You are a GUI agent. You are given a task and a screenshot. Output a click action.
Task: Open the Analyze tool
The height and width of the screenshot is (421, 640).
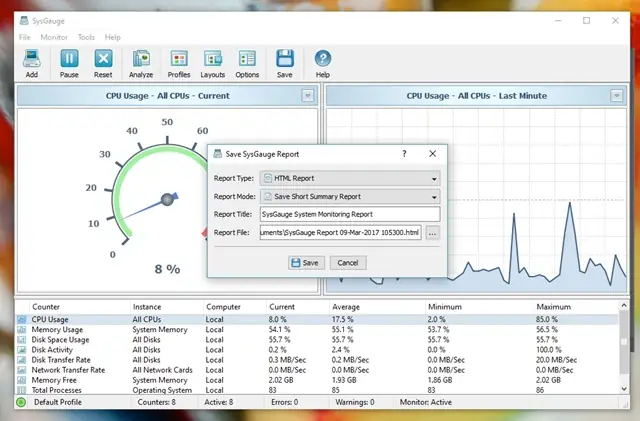coord(141,59)
